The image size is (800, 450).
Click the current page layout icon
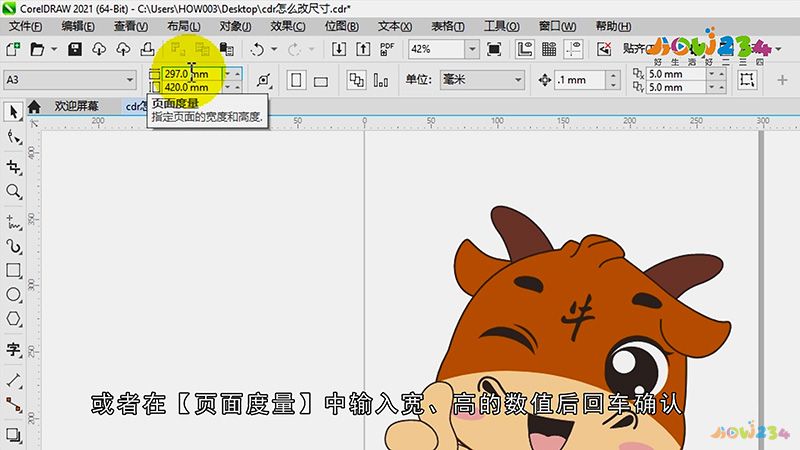click(x=381, y=80)
